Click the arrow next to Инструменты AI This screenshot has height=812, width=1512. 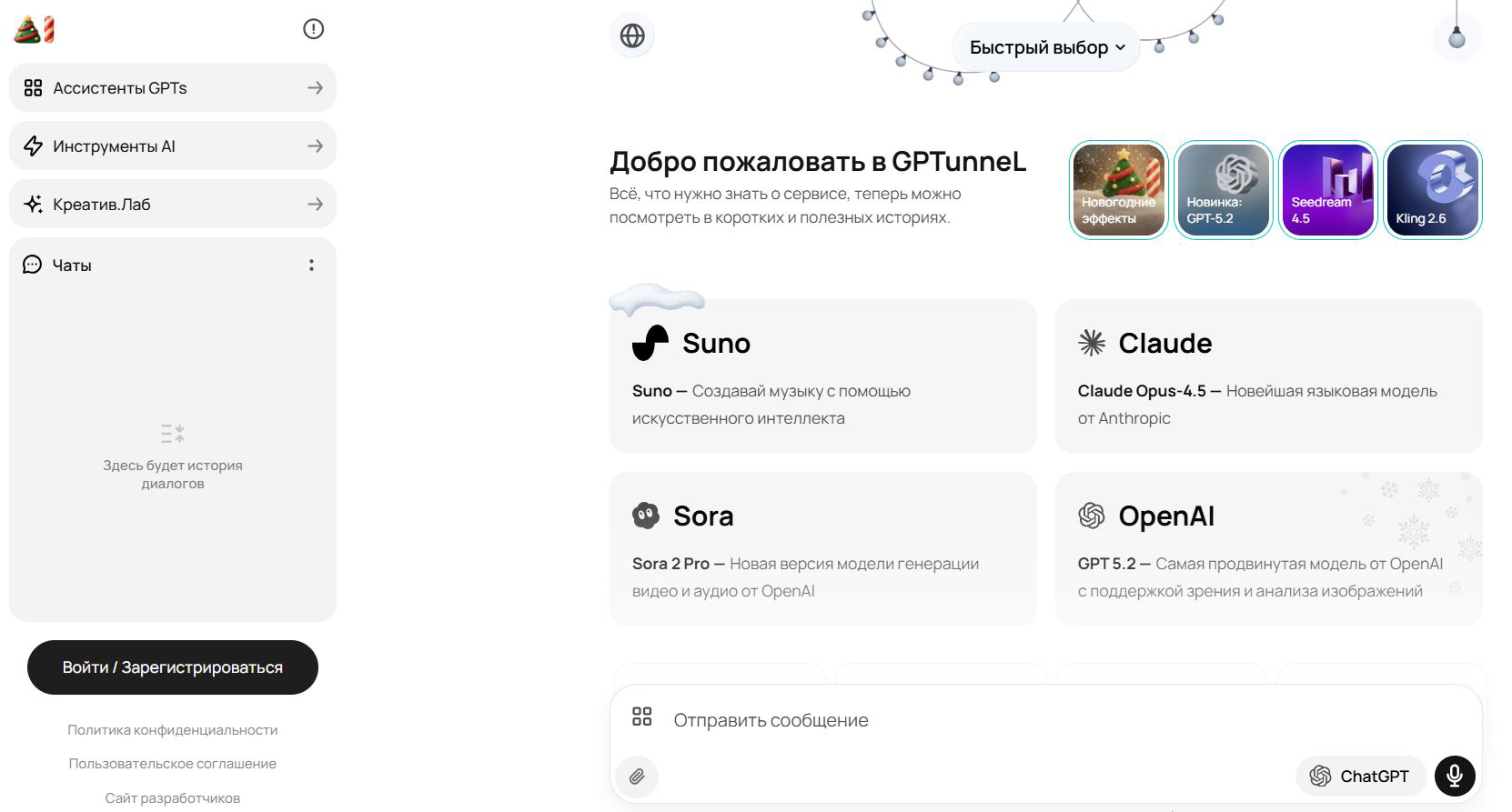coord(315,145)
